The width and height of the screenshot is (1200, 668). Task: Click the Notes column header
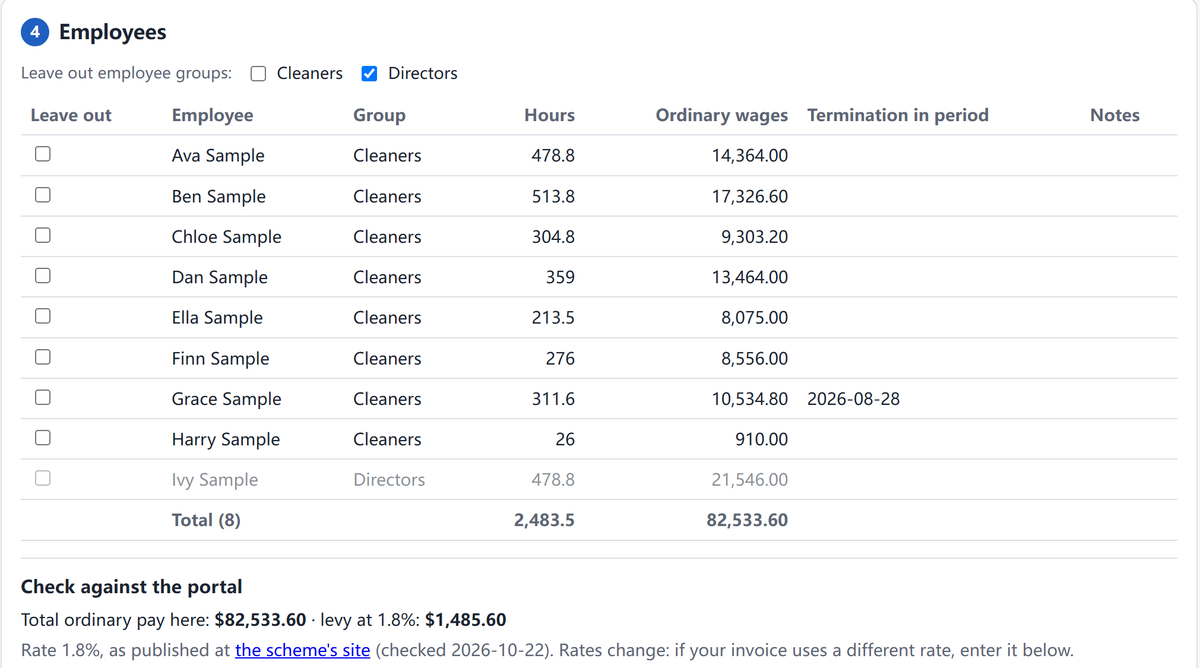point(1115,115)
